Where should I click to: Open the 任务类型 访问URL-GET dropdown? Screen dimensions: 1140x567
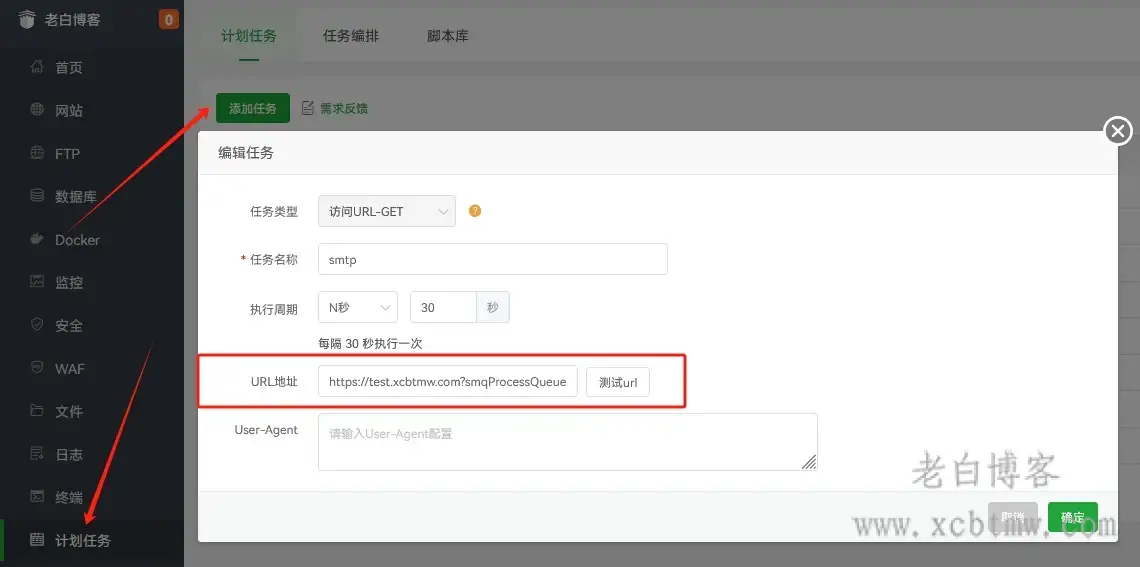pyautogui.click(x=387, y=211)
